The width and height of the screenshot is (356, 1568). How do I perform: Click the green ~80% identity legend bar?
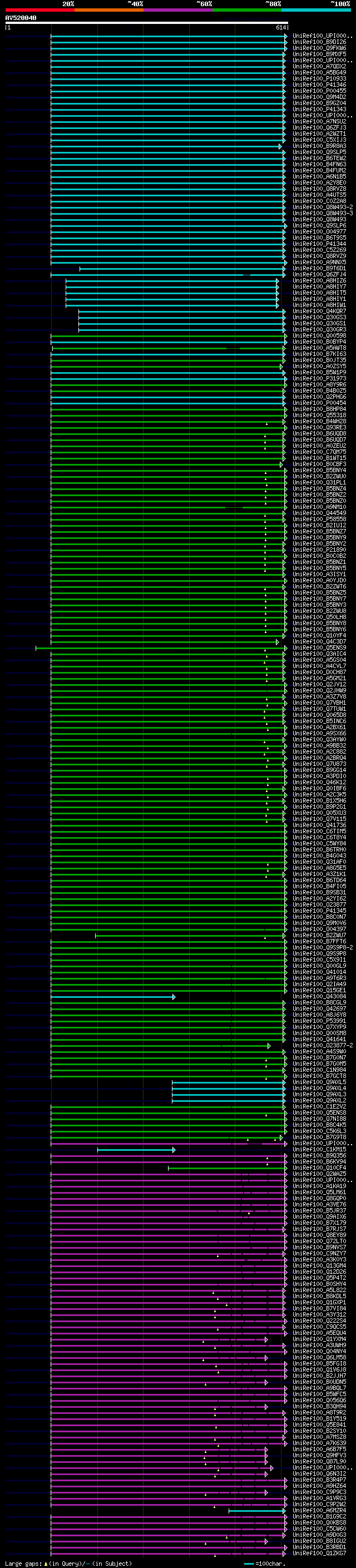(x=246, y=10)
